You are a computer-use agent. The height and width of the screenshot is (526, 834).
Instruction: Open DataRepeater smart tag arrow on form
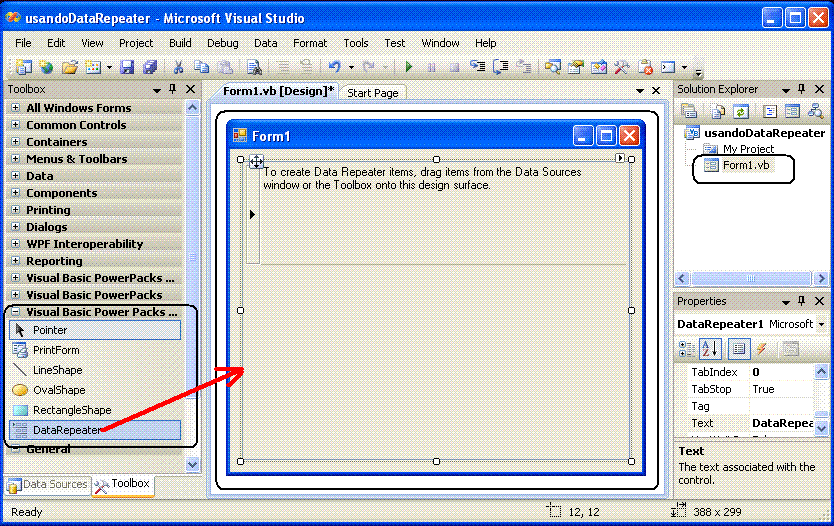click(620, 158)
